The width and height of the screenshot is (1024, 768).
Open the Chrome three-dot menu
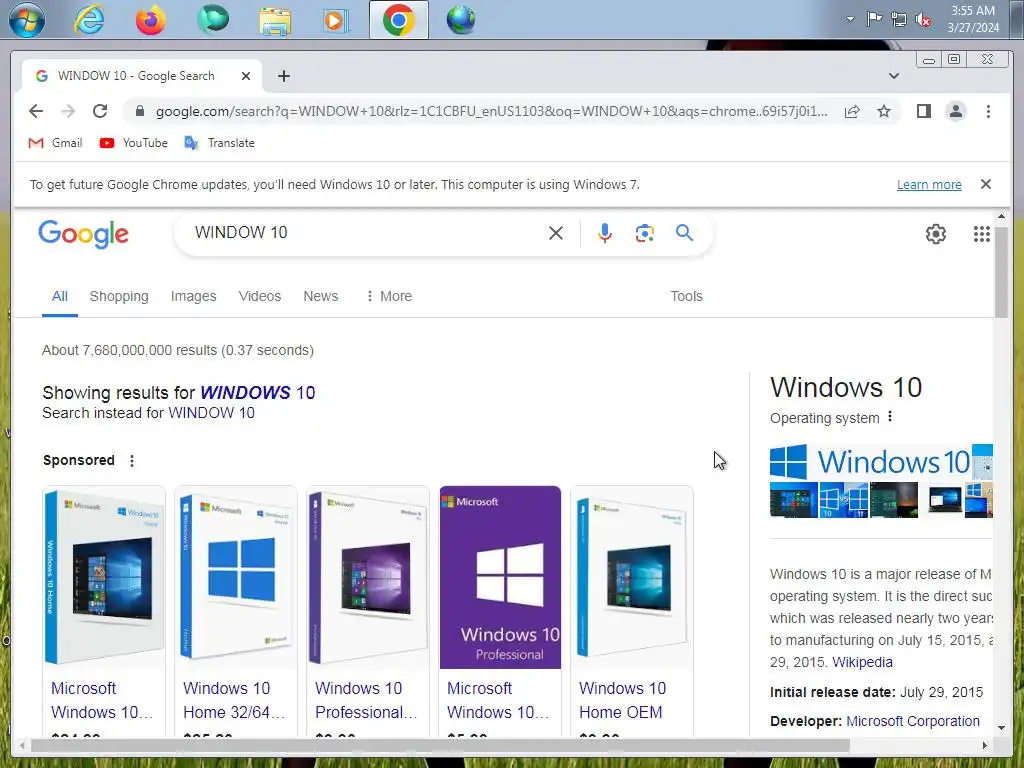click(988, 111)
